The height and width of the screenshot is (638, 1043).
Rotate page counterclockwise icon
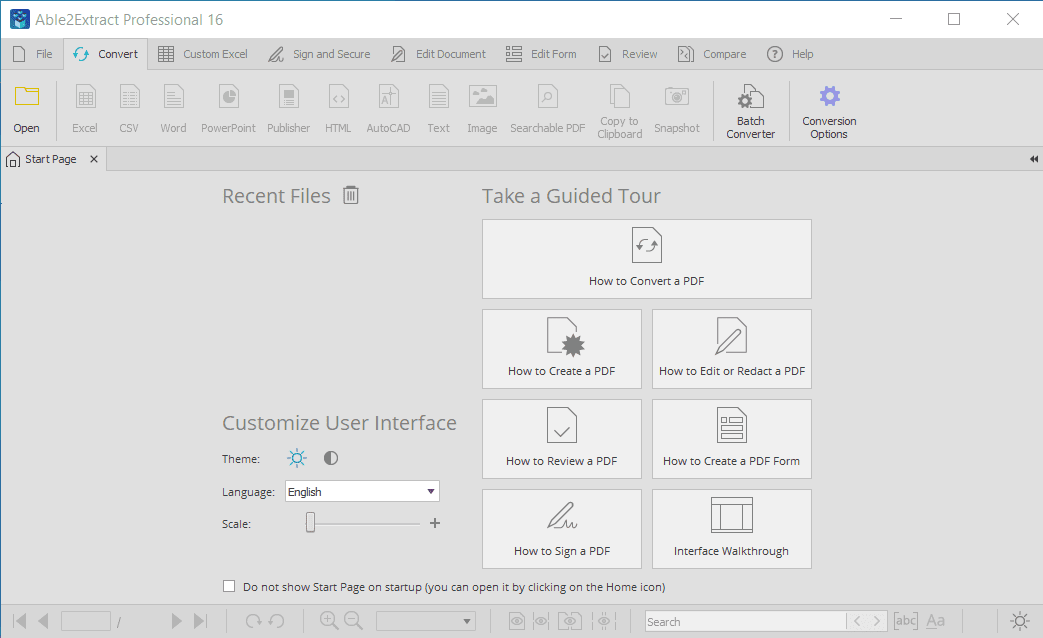(277, 621)
